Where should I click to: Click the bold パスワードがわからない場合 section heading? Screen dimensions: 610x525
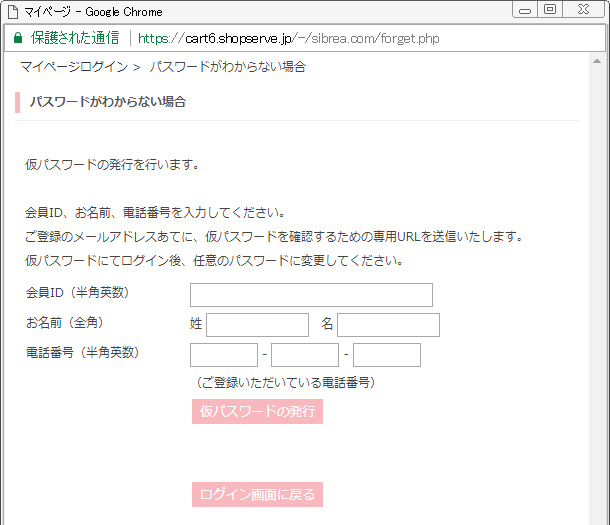(107, 102)
